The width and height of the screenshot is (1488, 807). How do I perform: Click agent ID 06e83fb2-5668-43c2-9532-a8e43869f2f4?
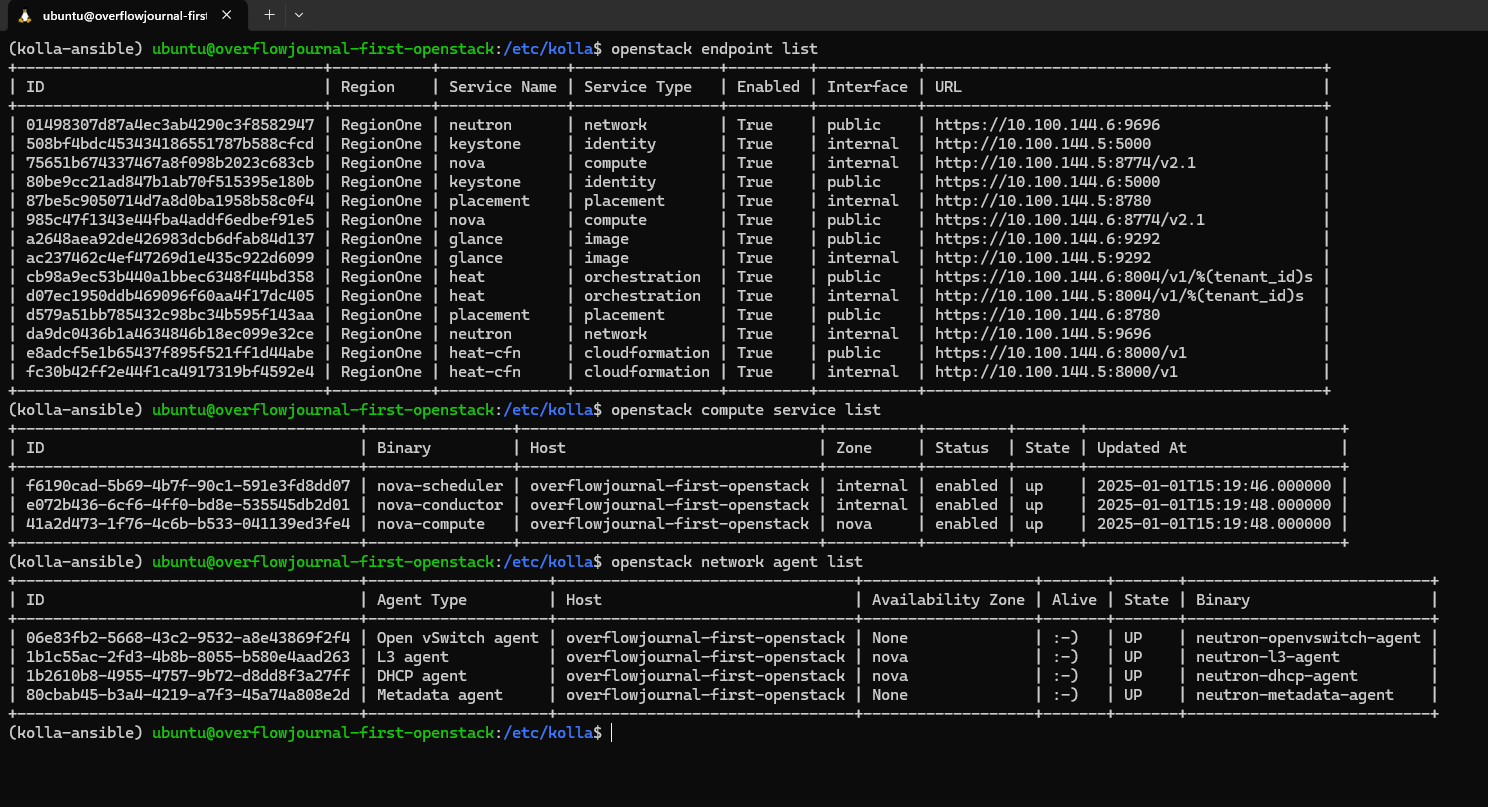[x=188, y=638]
